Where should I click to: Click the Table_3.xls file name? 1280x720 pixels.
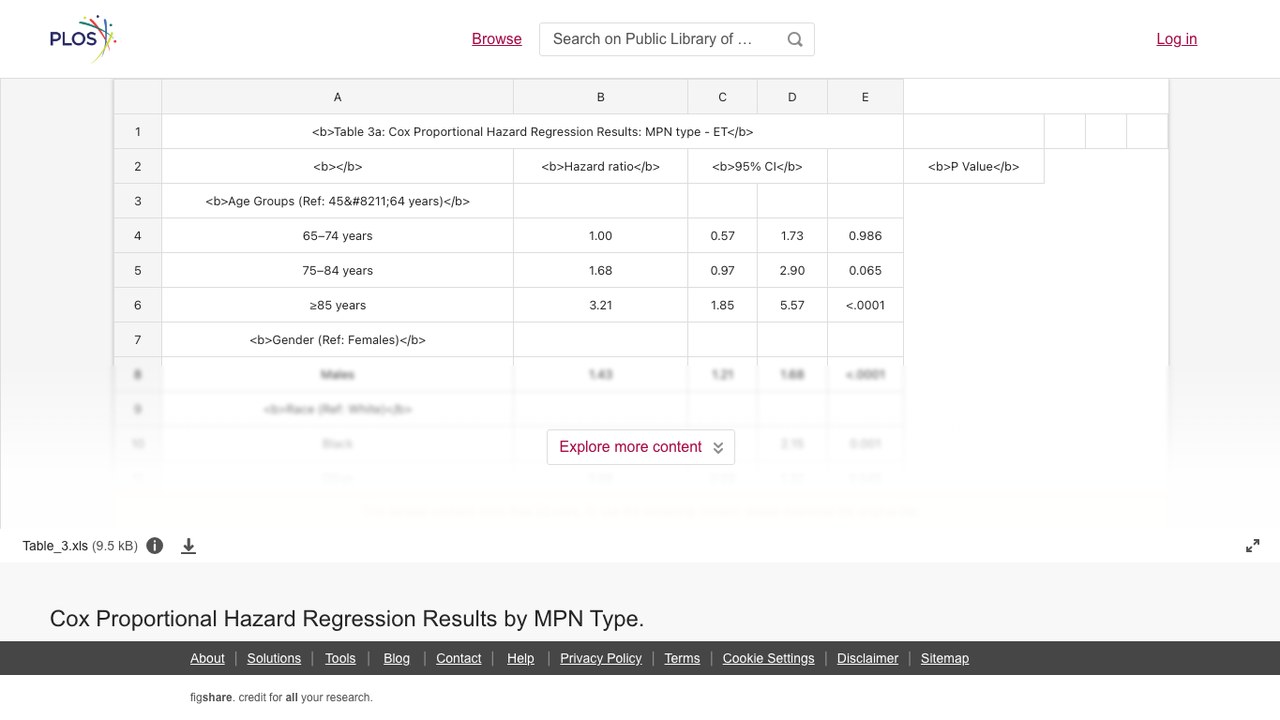(x=55, y=546)
